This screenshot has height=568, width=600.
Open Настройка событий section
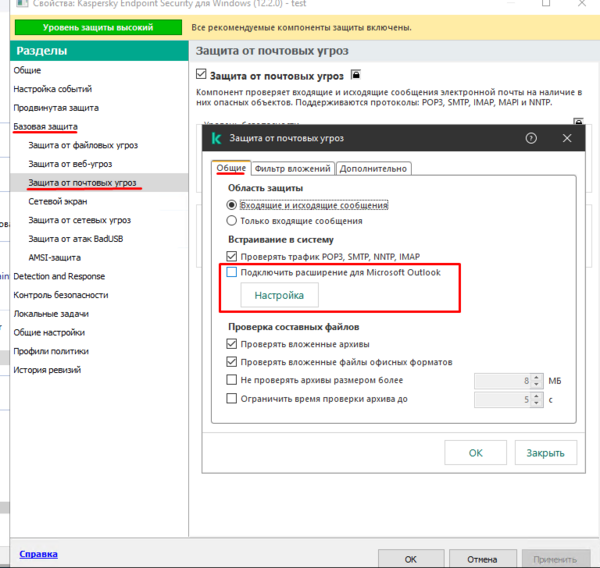[x=53, y=89]
